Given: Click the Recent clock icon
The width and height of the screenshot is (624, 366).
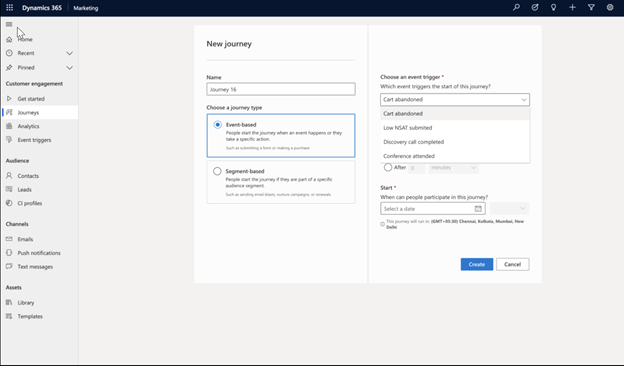Looking at the screenshot, I should [x=9, y=53].
